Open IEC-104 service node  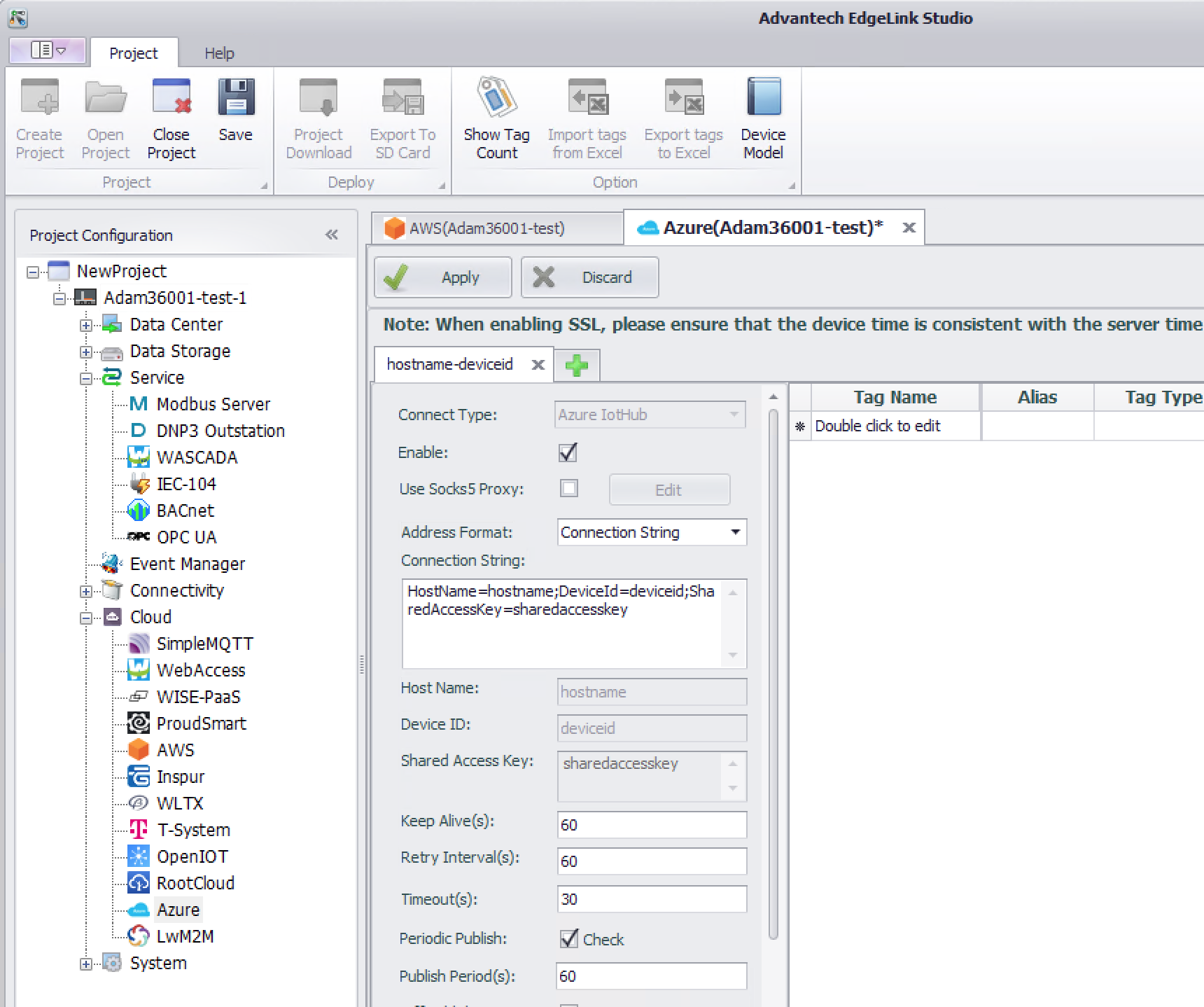(185, 484)
